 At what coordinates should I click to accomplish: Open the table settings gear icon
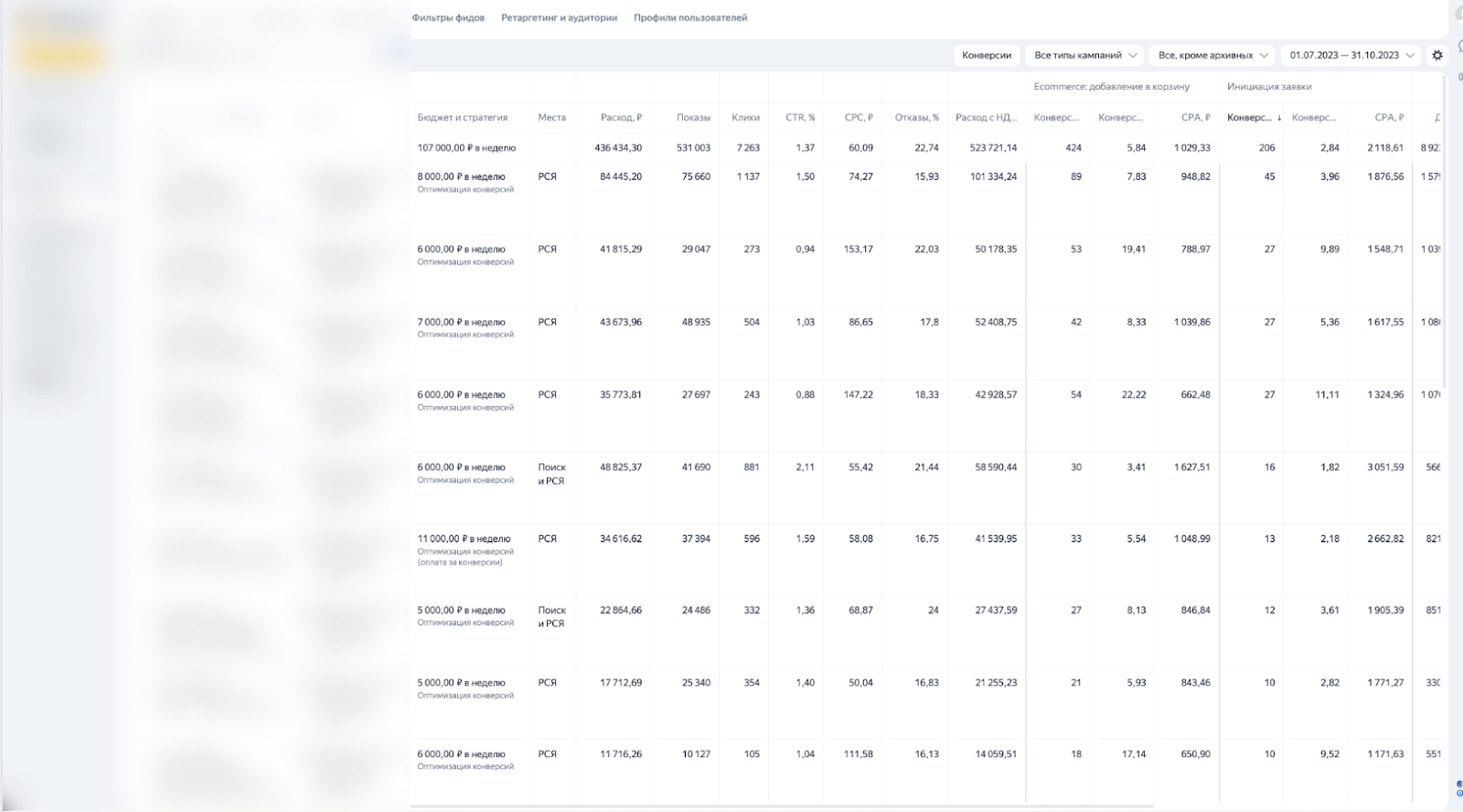(x=1437, y=55)
